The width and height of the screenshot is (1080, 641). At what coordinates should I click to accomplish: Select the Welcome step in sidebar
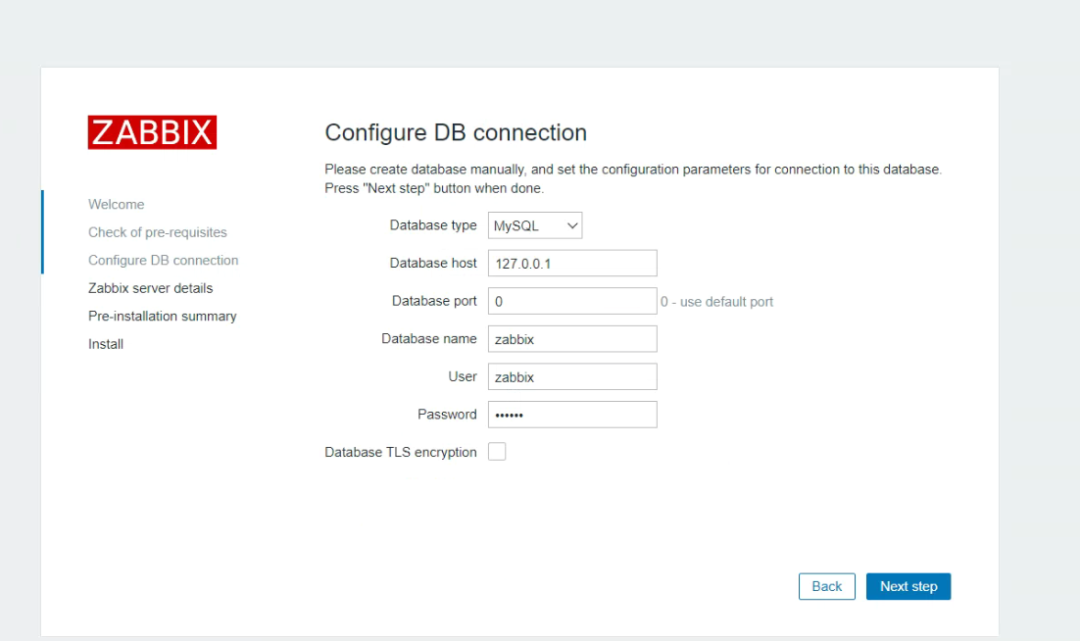click(x=116, y=204)
